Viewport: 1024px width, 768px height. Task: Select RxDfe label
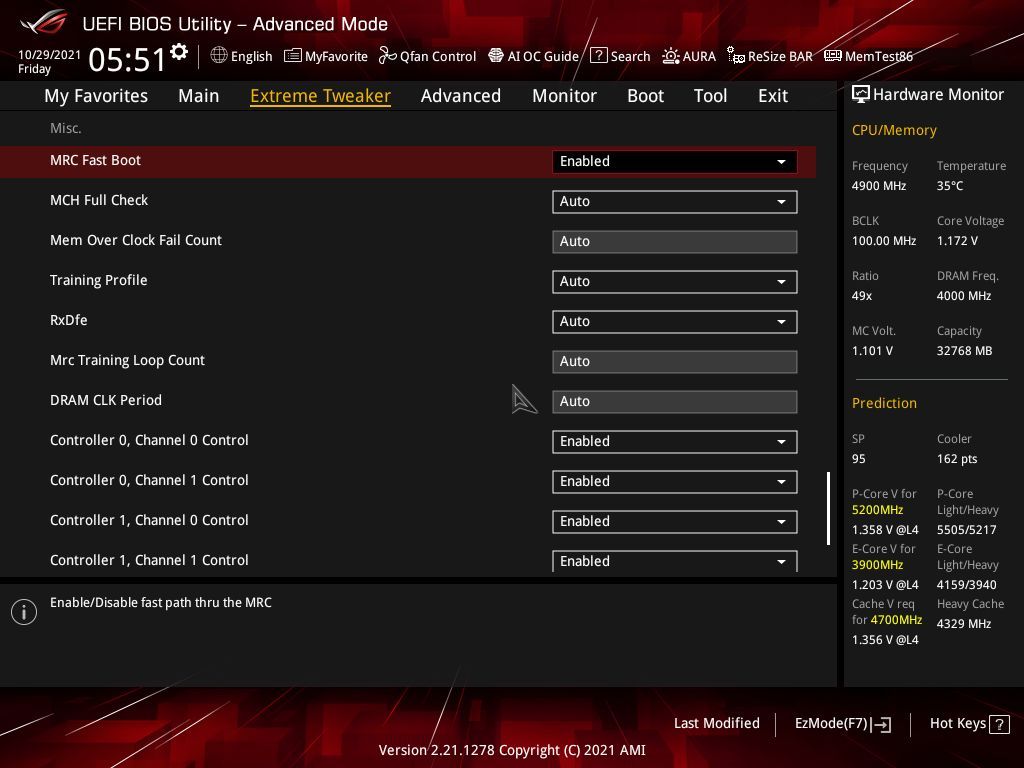coord(69,320)
